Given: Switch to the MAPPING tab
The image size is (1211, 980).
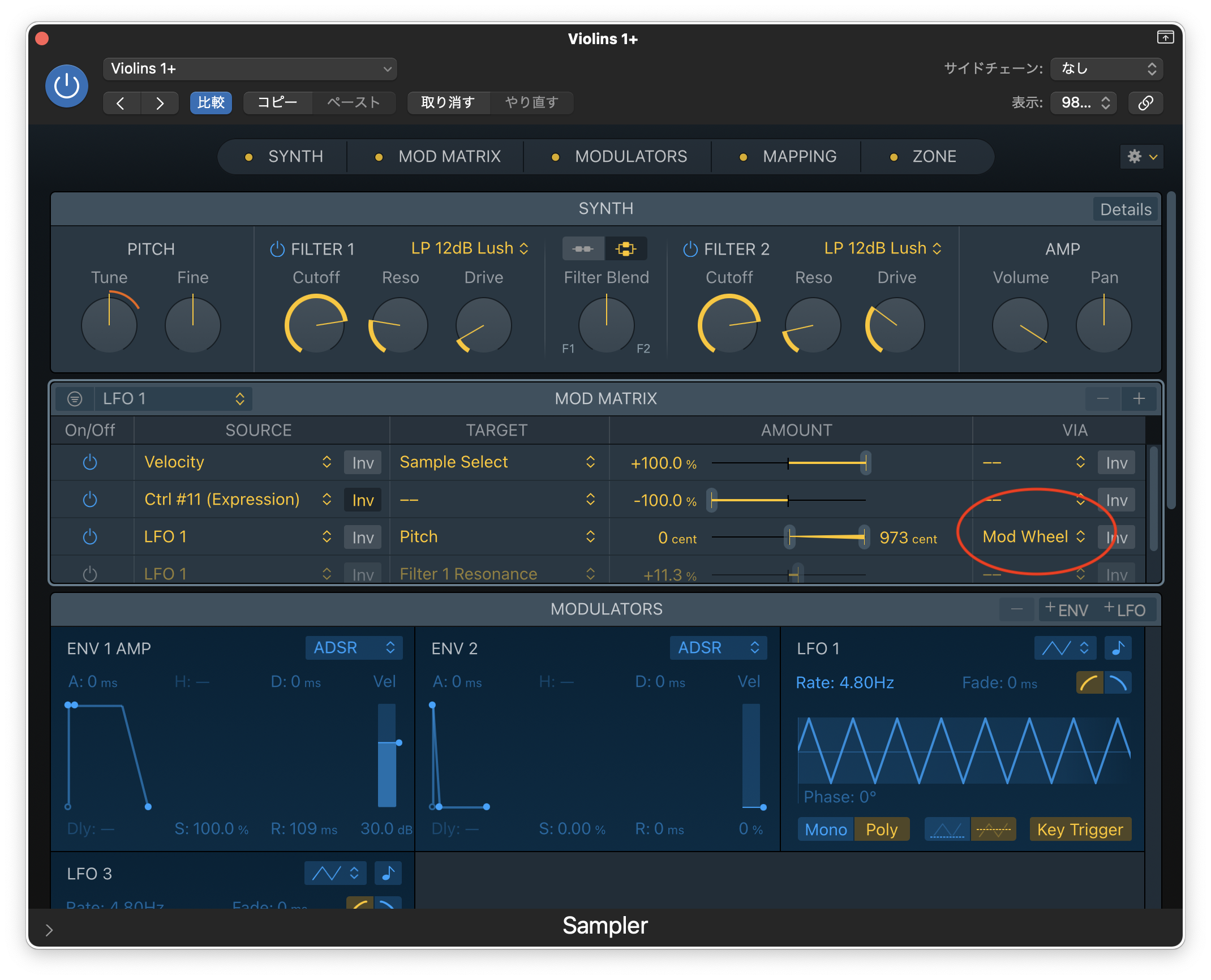Looking at the screenshot, I should click(798, 156).
